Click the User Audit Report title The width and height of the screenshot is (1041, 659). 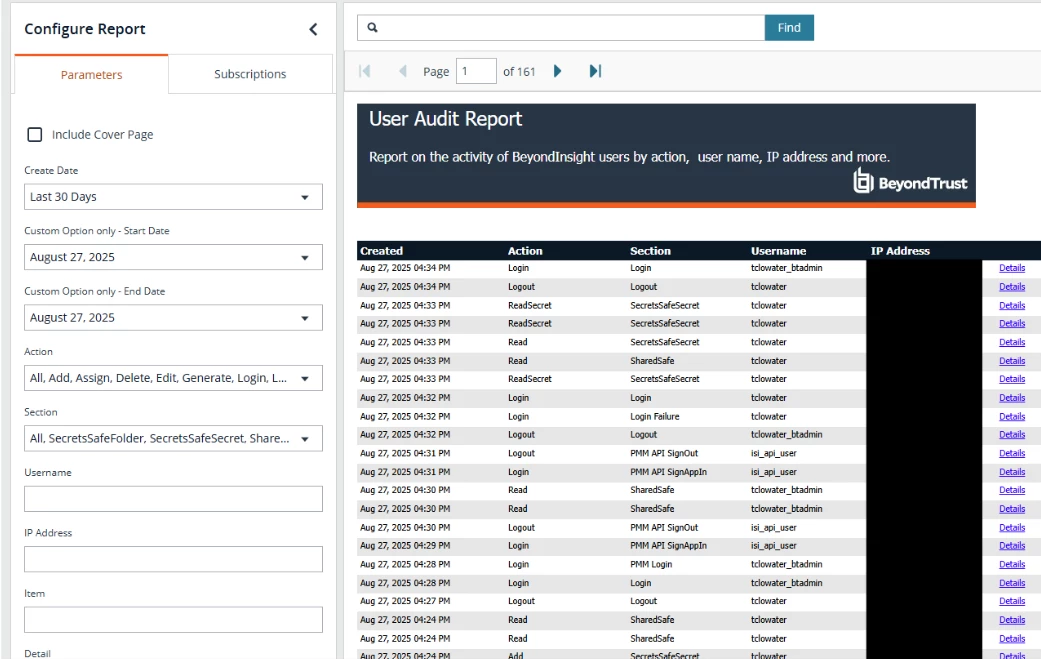445,119
